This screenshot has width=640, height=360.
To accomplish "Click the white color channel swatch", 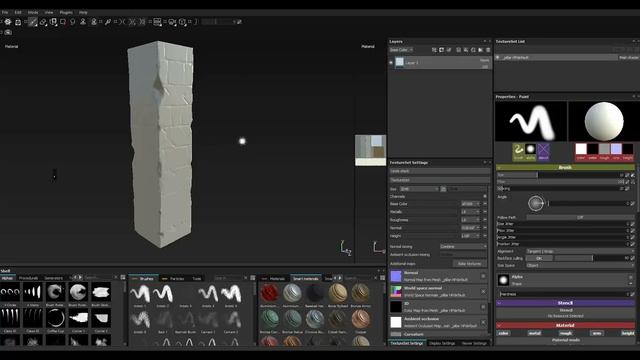I will 581,149.
